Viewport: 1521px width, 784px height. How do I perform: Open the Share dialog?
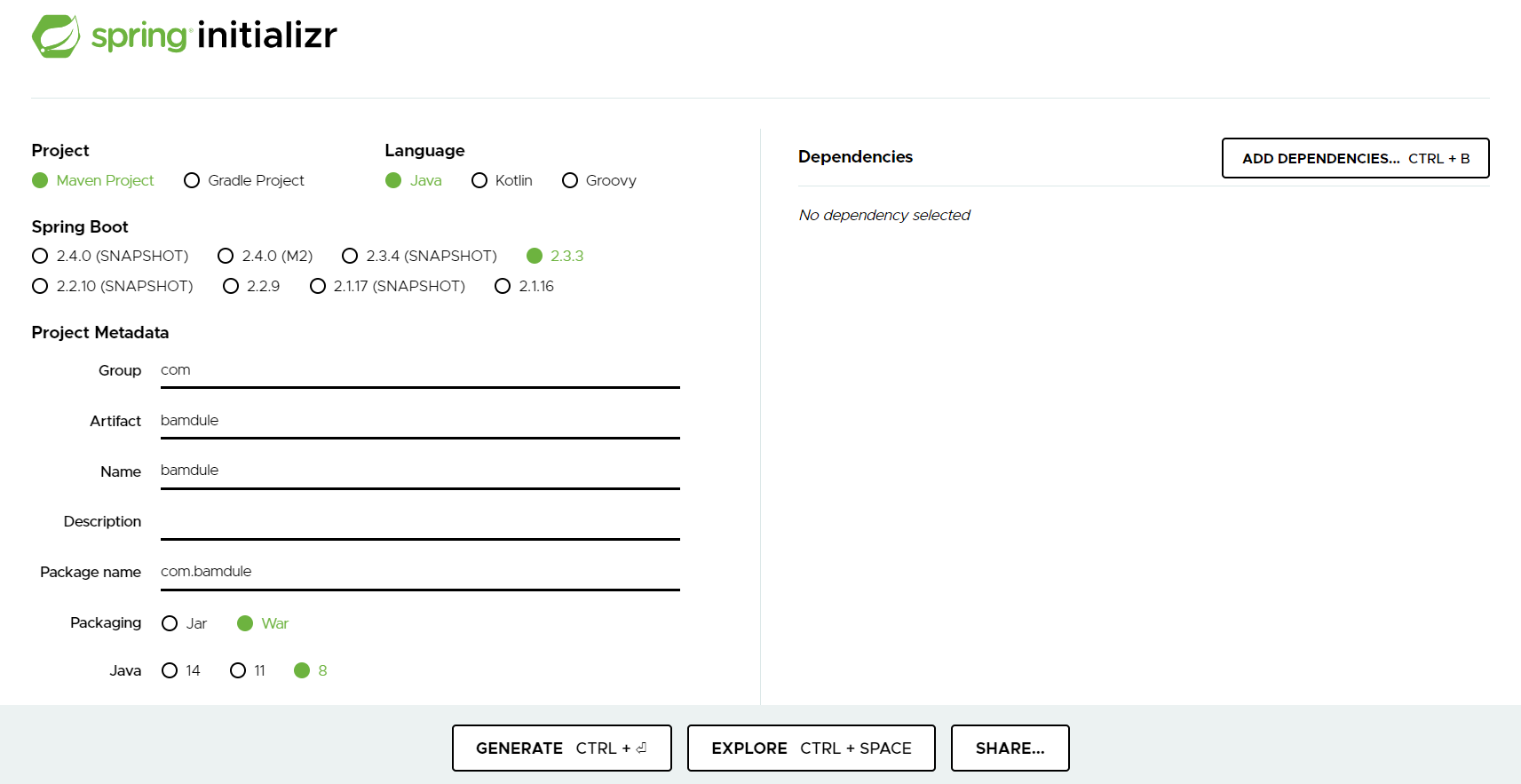click(1010, 748)
